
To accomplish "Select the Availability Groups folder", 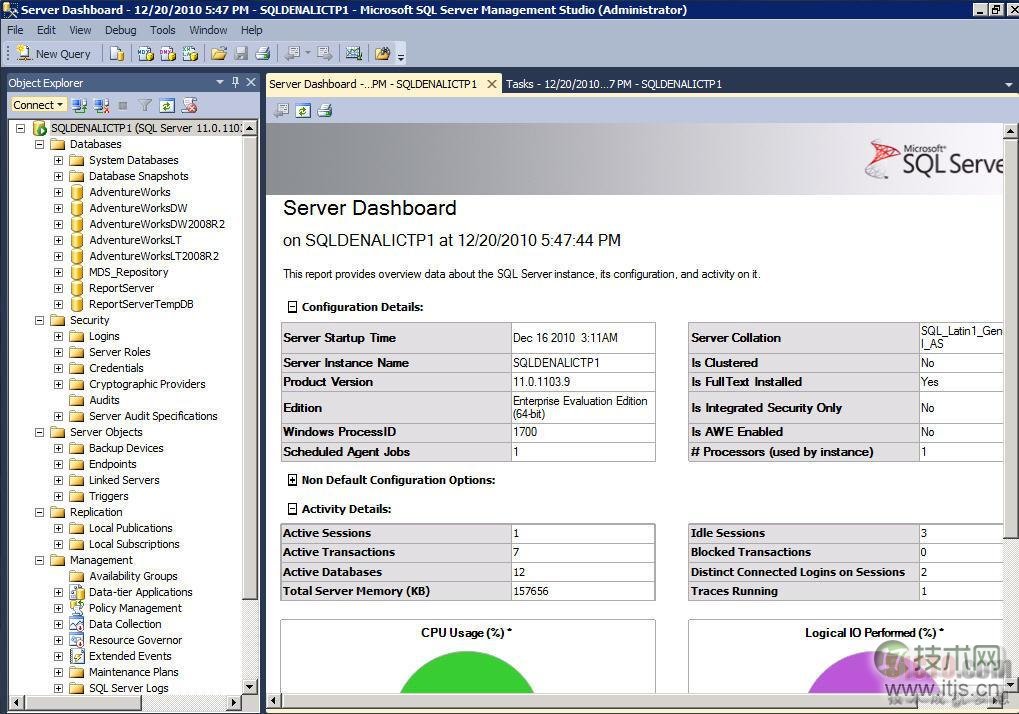I will click(133, 576).
